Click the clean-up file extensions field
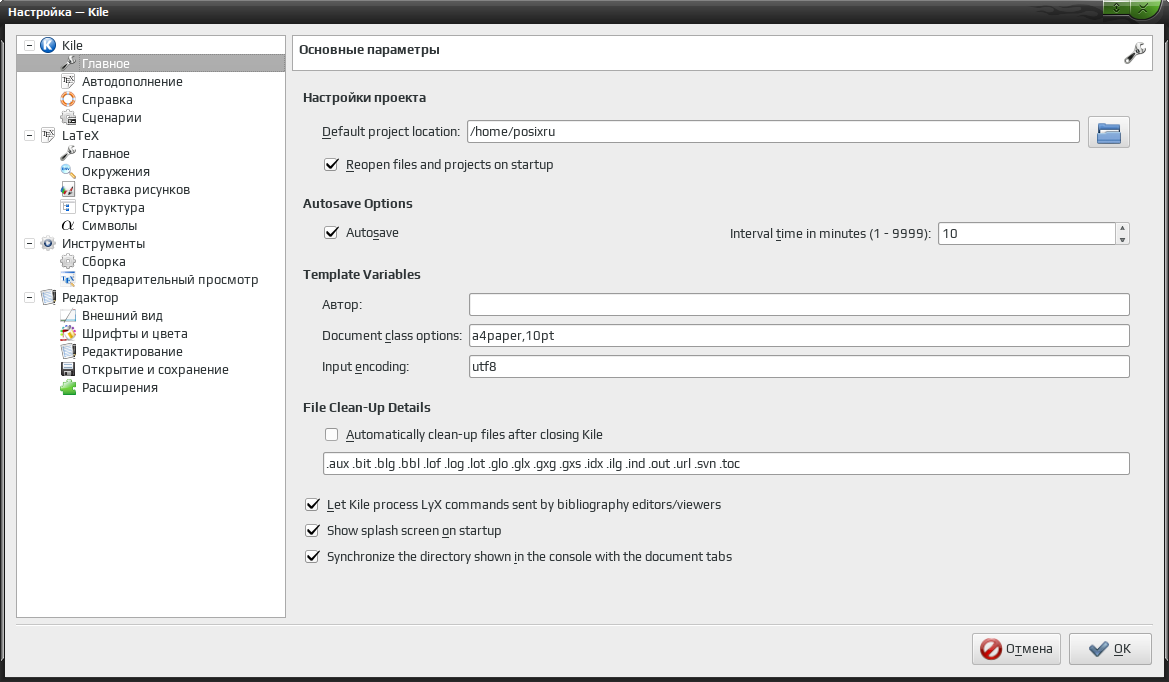1169x682 pixels. [x=726, y=464]
